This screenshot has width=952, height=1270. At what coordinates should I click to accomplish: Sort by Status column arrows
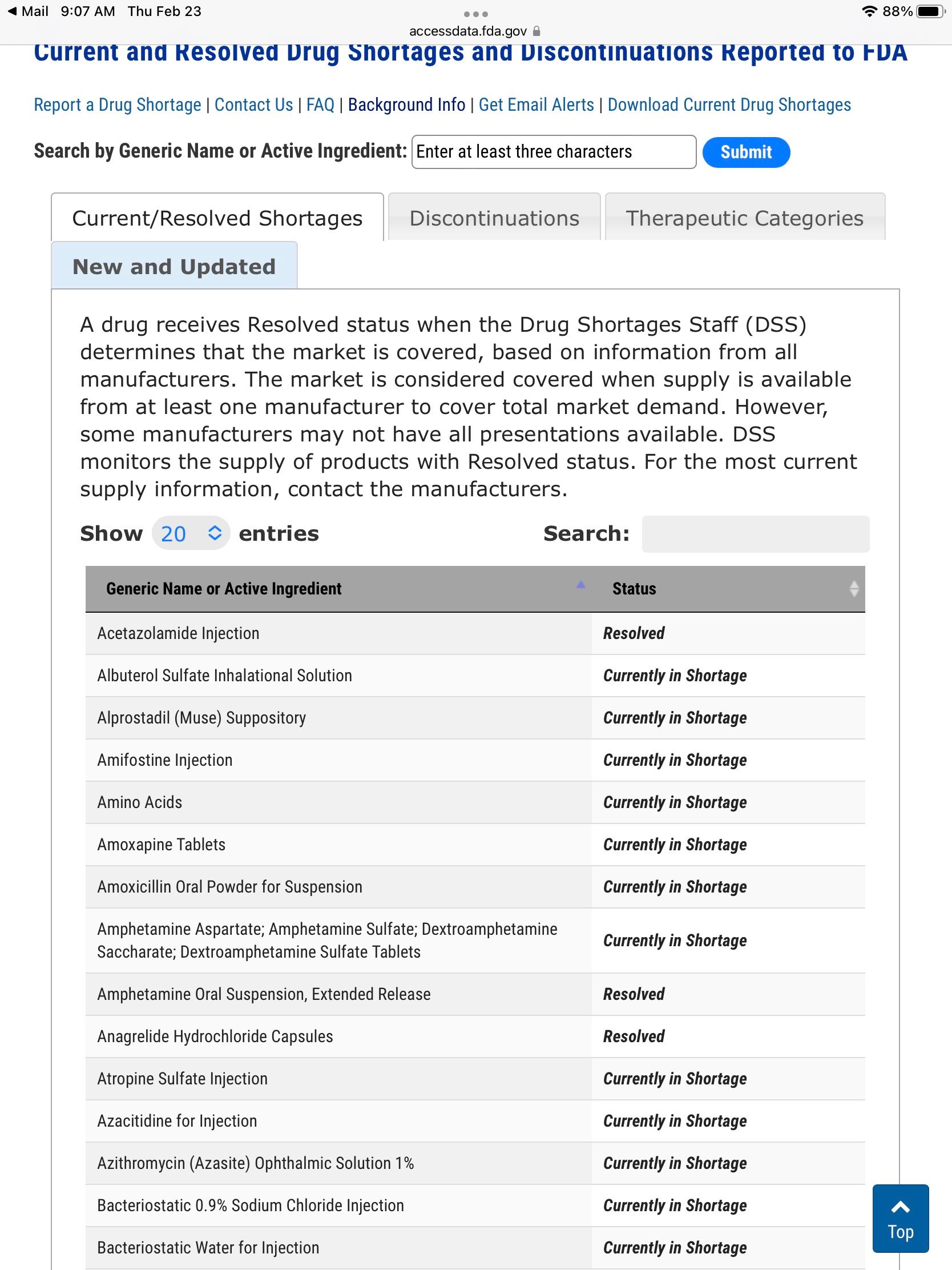853,589
